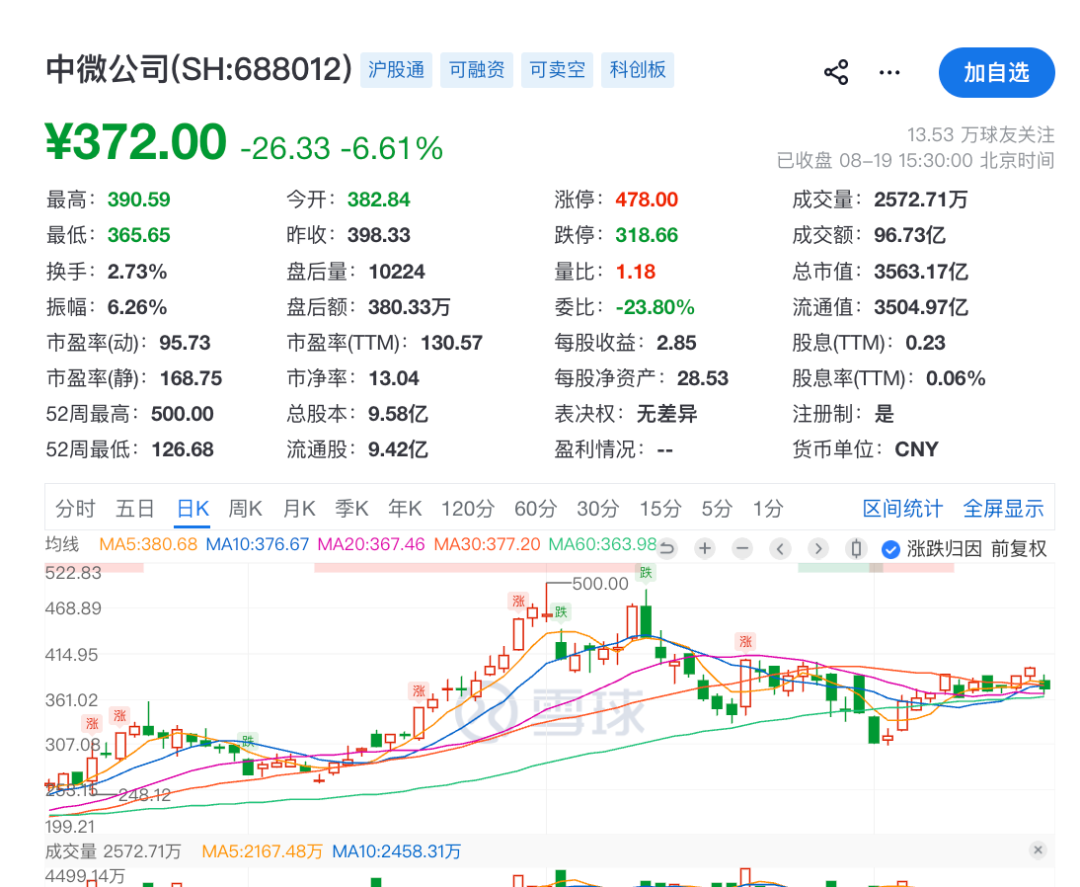Switch to the 15分 chart tab

click(660, 509)
